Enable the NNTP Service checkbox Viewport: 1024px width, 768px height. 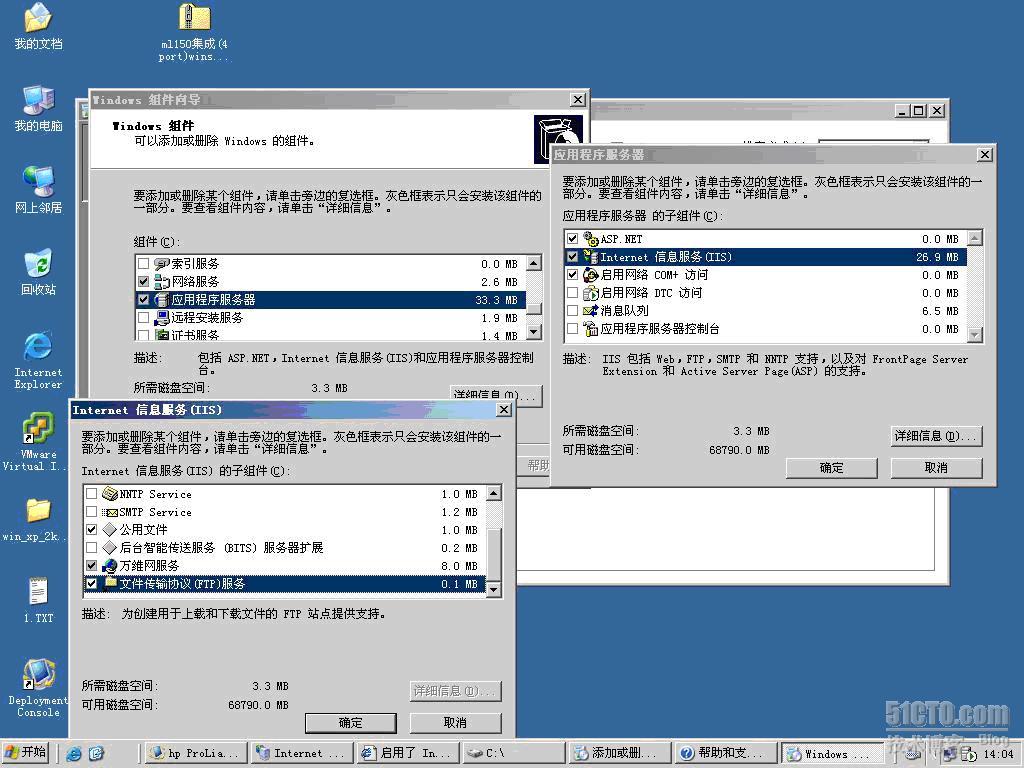[x=91, y=494]
